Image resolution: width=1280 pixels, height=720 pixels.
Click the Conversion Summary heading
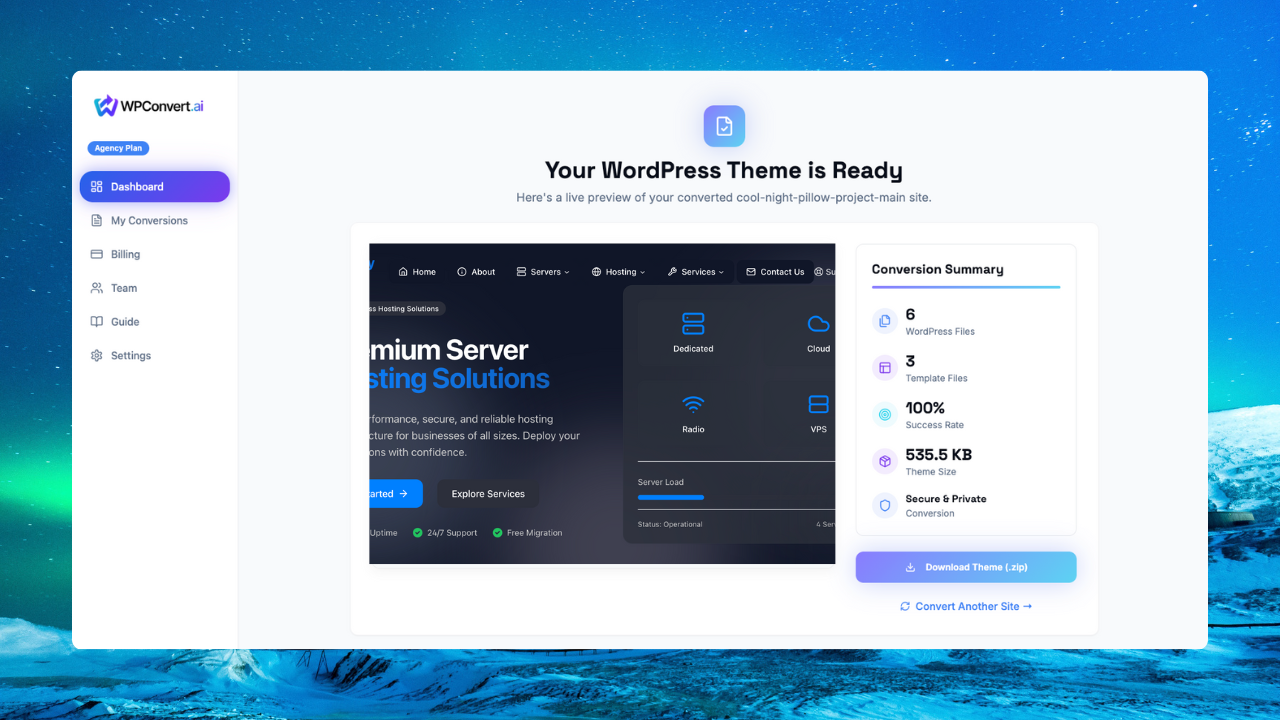937,269
